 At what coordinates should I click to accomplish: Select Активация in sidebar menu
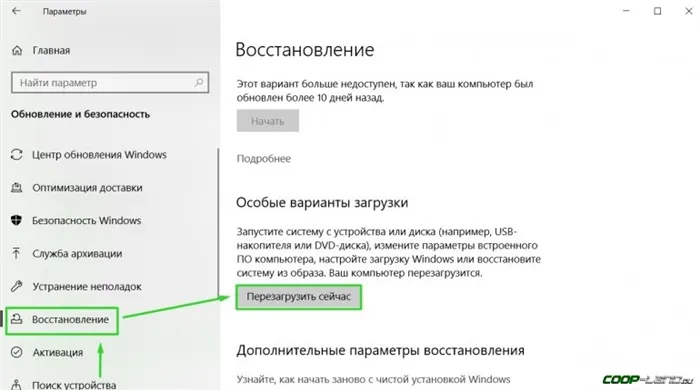pyautogui.click(x=58, y=353)
